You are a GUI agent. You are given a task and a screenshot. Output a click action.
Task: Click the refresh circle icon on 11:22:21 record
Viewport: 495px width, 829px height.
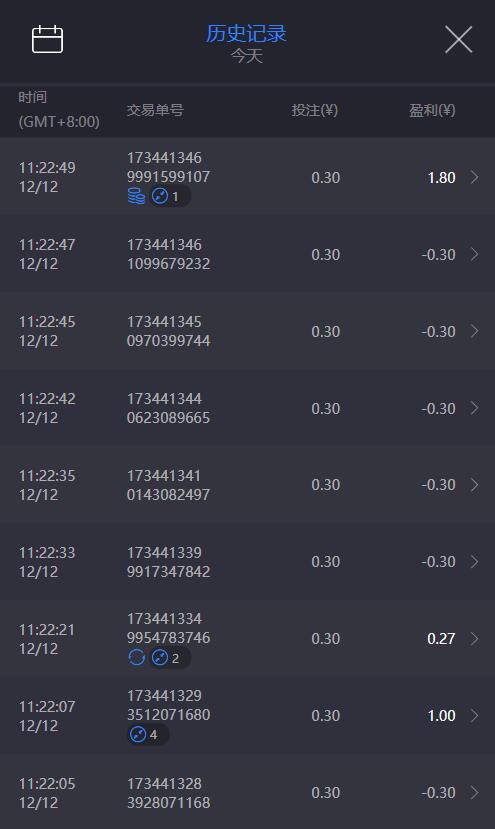(136, 658)
